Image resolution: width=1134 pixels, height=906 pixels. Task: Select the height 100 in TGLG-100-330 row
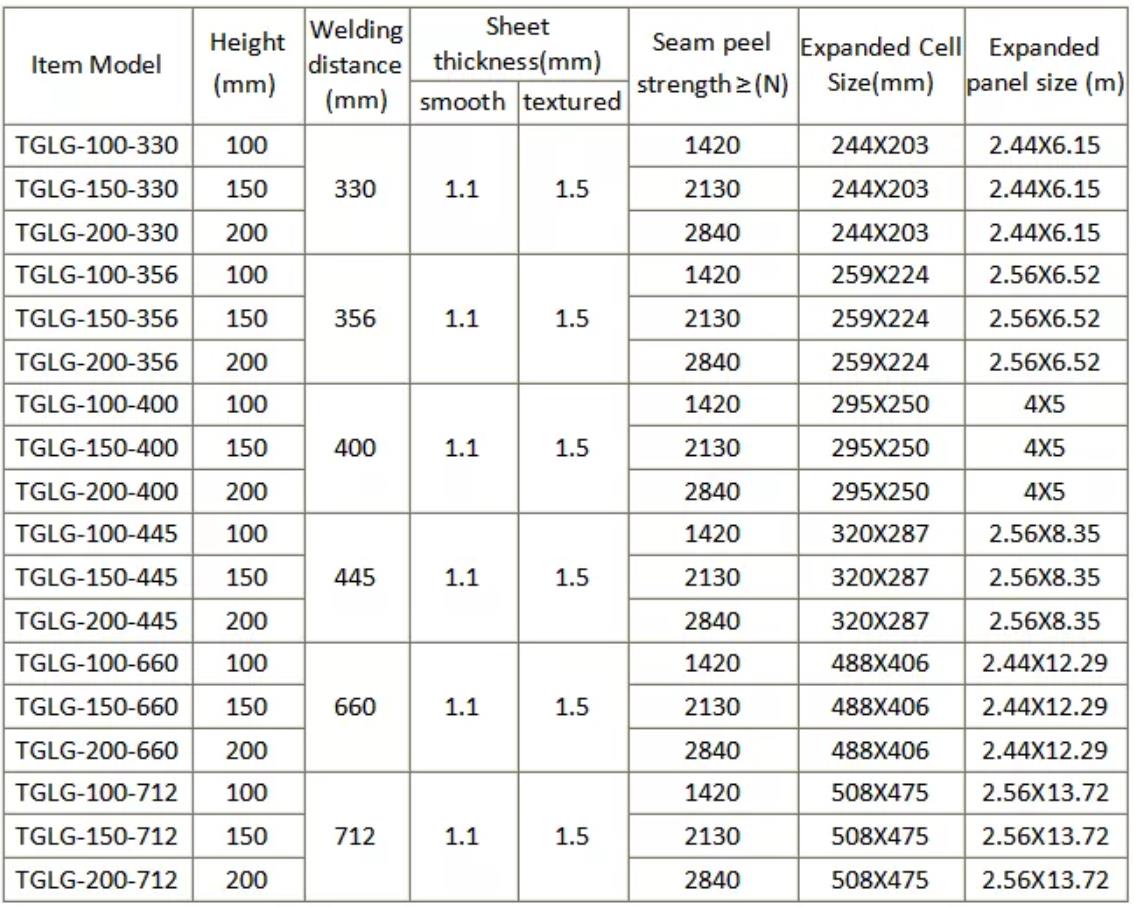[248, 146]
